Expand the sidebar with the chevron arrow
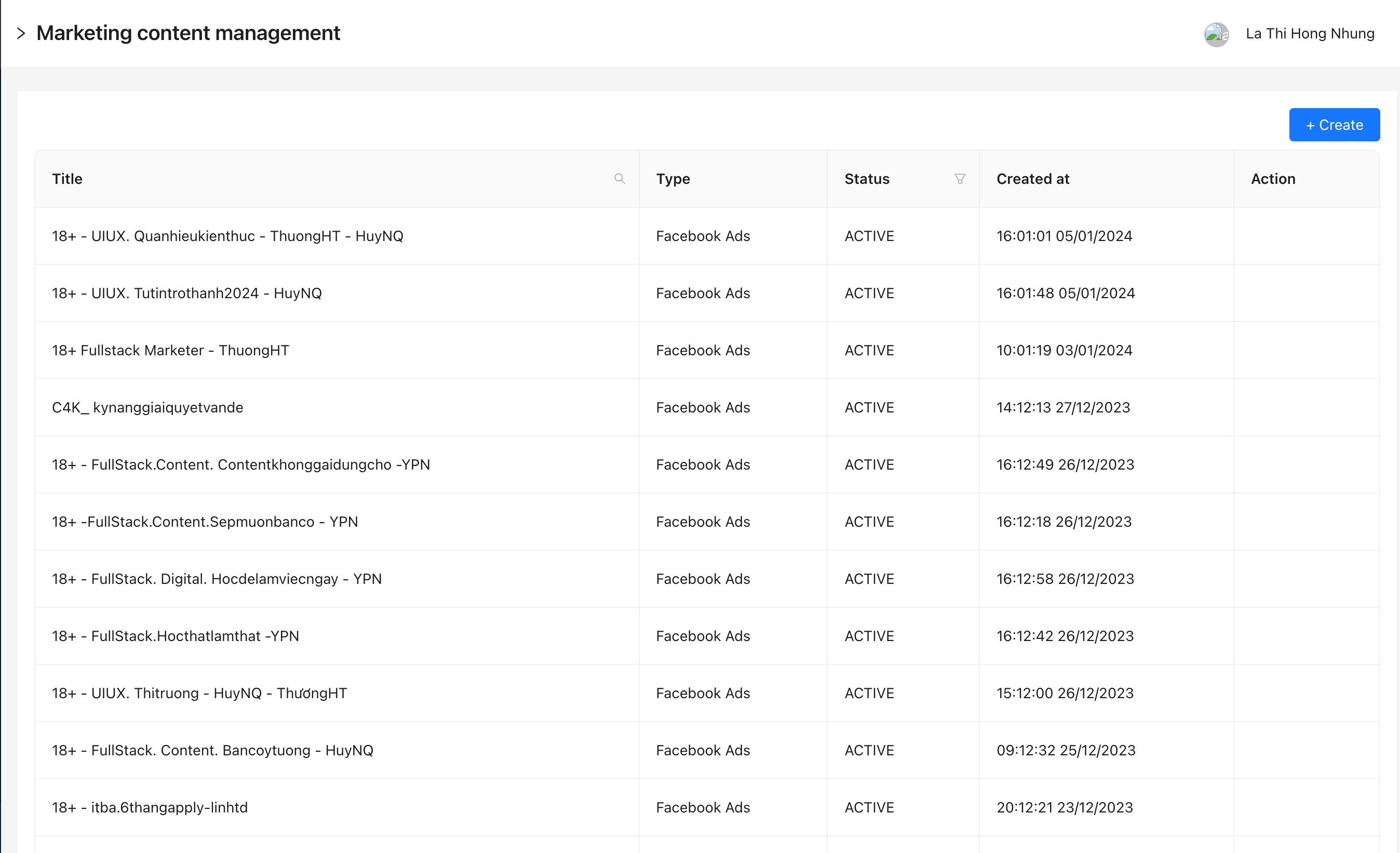This screenshot has height=853, width=1400. pos(21,34)
